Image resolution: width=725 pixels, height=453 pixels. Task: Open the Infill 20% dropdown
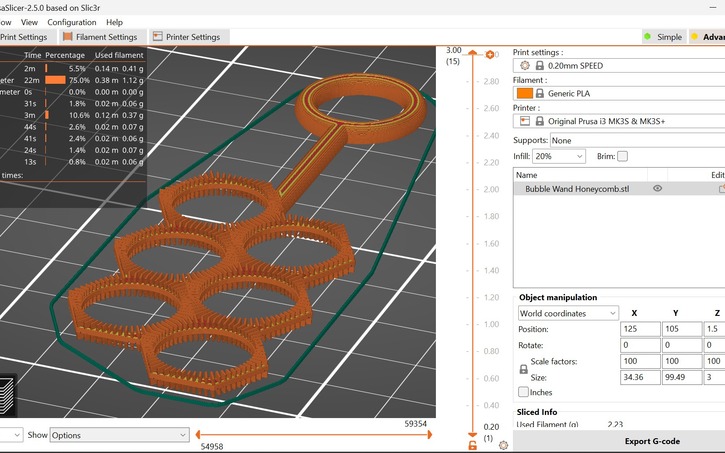[559, 156]
